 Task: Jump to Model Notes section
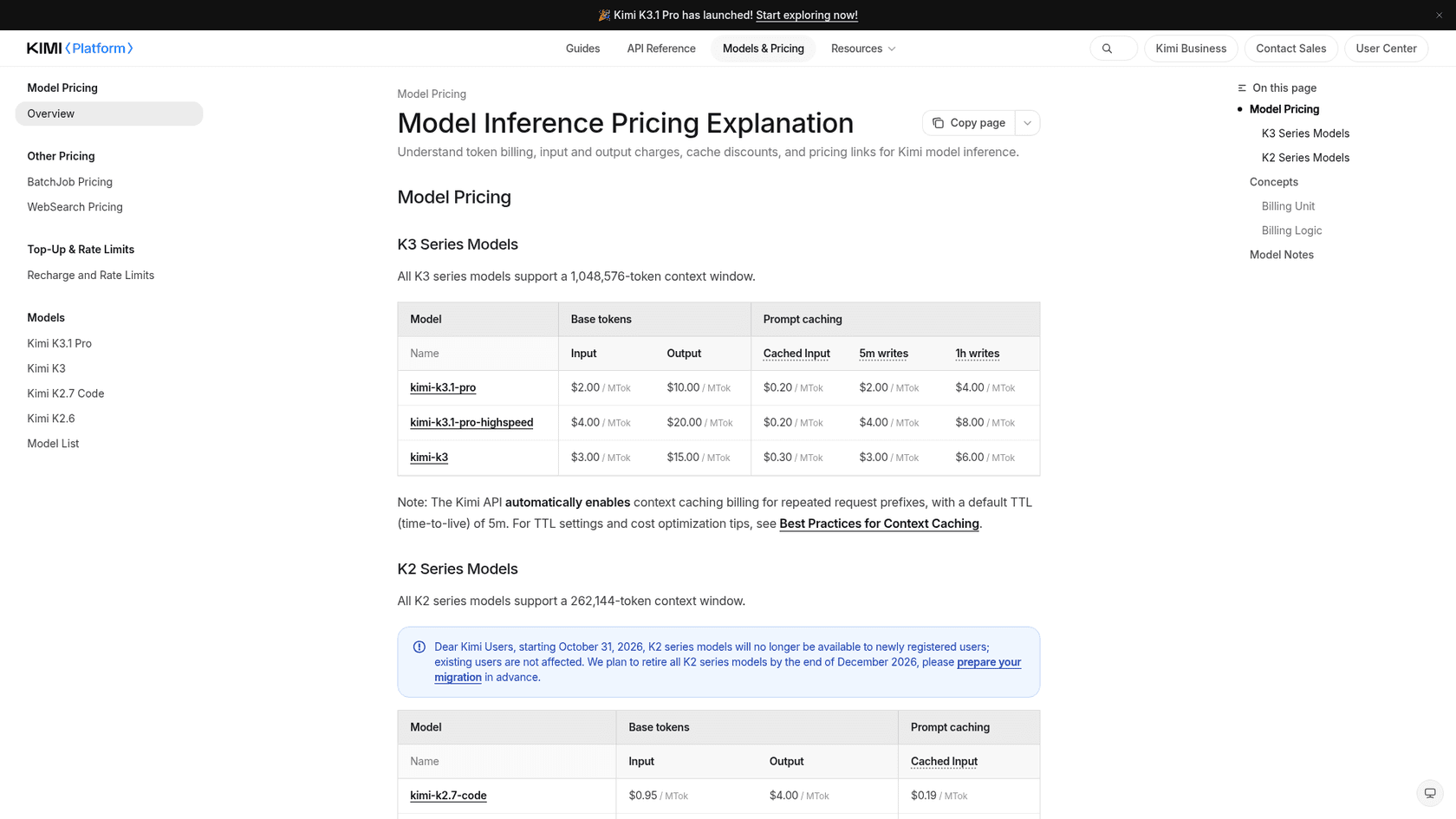tap(1282, 255)
